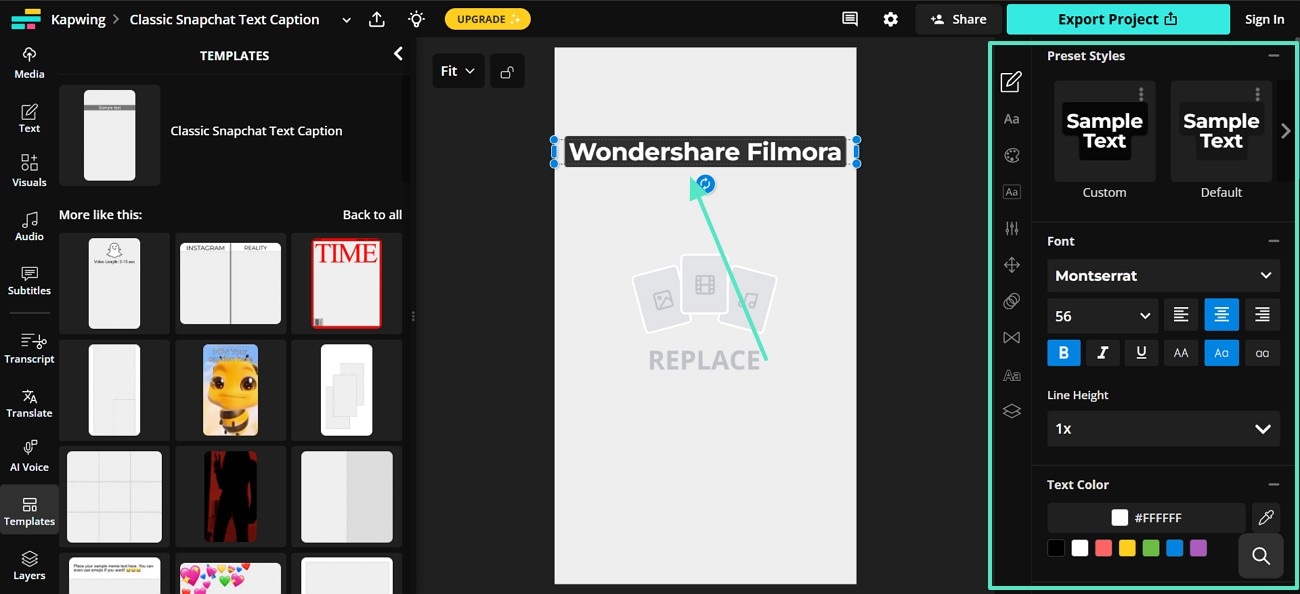Show next preset styles arrow
1300x594 pixels.
click(1286, 131)
